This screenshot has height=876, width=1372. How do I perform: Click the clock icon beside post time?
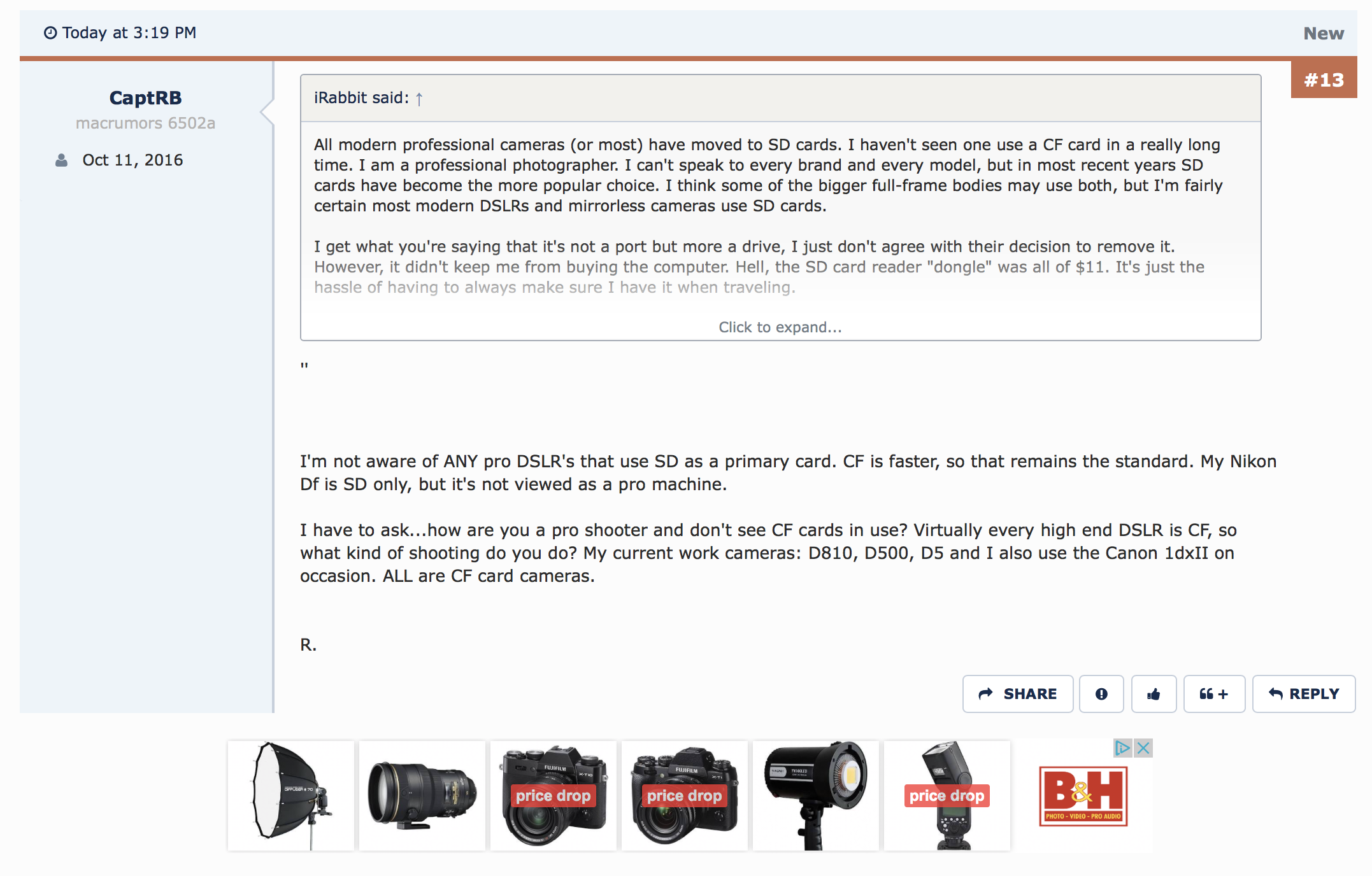pyautogui.click(x=50, y=32)
